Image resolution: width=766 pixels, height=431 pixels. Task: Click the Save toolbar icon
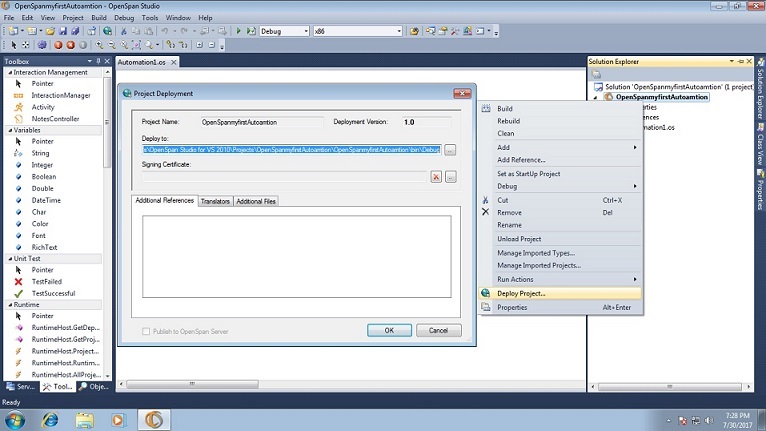coord(63,31)
